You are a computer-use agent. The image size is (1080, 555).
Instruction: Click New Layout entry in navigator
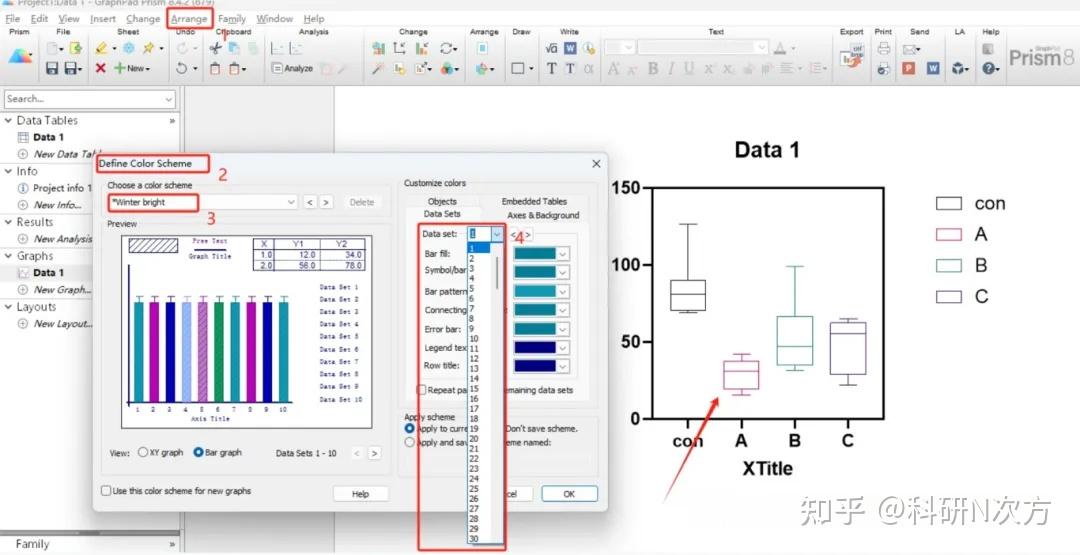tap(62, 324)
